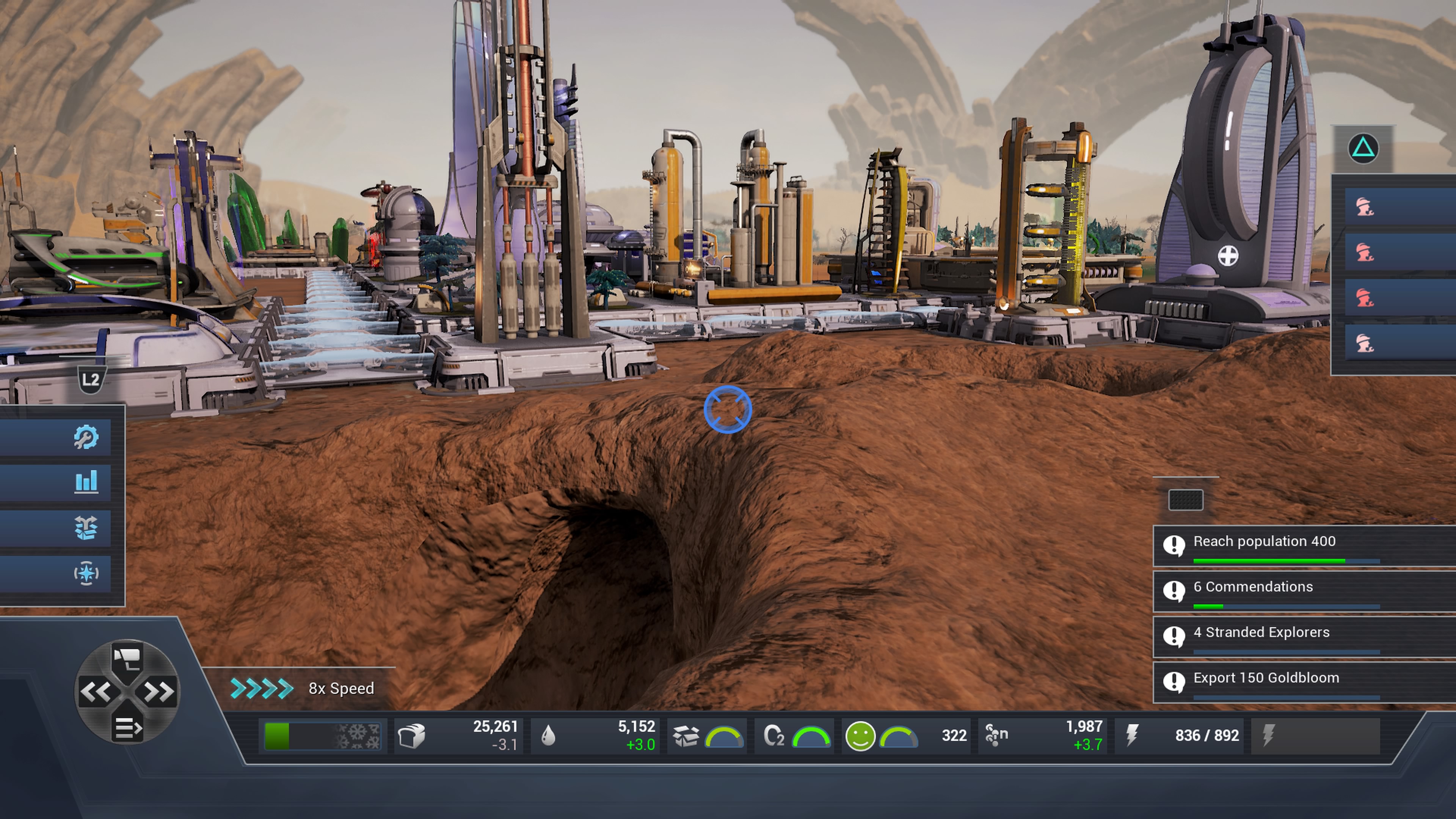Click the nanites molecule icon
This screenshot has width=1456, height=819.
(996, 735)
